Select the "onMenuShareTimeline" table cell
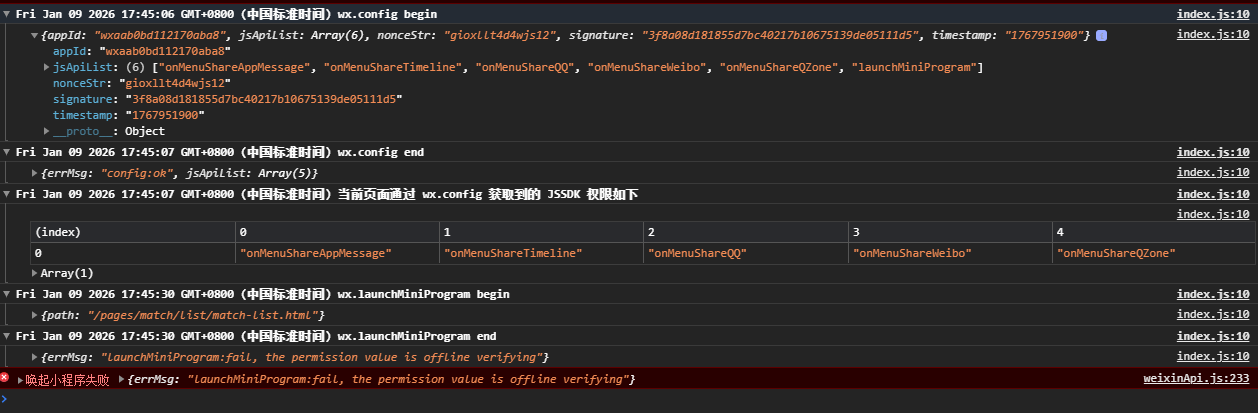 pyautogui.click(x=542, y=253)
